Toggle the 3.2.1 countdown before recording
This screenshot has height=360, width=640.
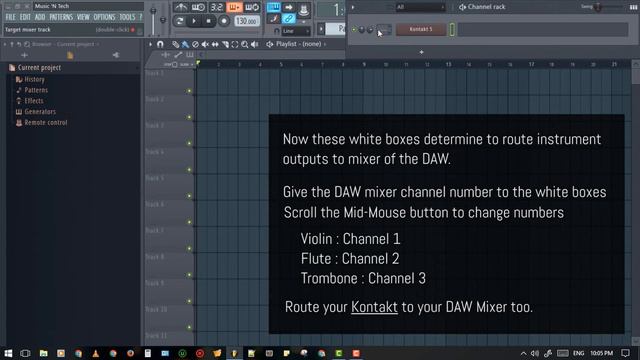[x=216, y=7]
